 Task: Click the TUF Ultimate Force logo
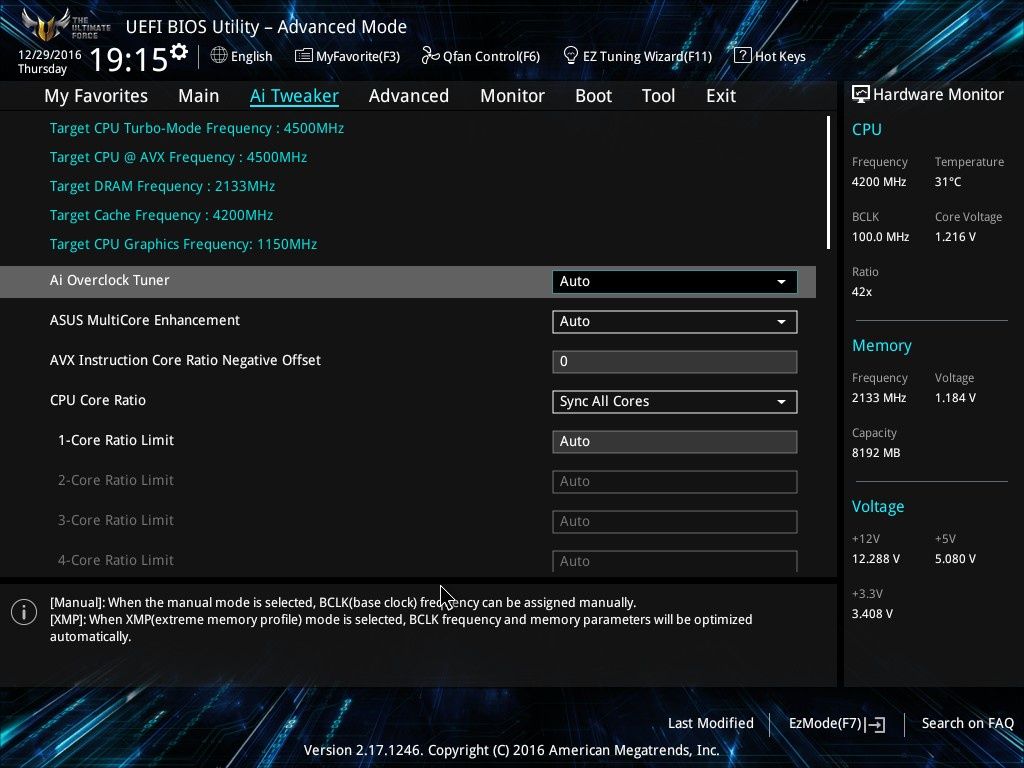click(x=65, y=25)
